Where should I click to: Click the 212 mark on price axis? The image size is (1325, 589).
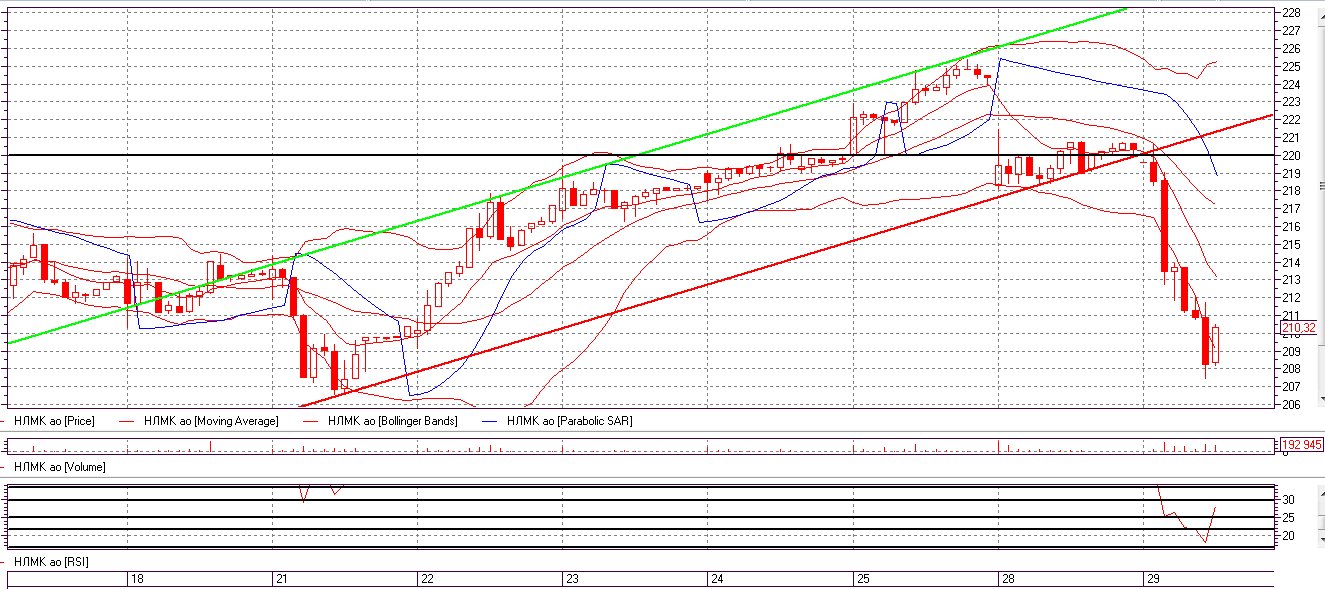coord(1291,298)
